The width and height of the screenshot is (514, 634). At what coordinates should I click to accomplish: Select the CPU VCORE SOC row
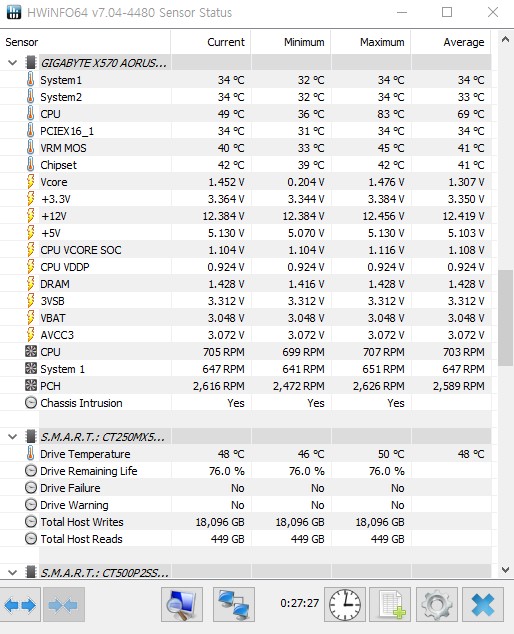coord(245,250)
